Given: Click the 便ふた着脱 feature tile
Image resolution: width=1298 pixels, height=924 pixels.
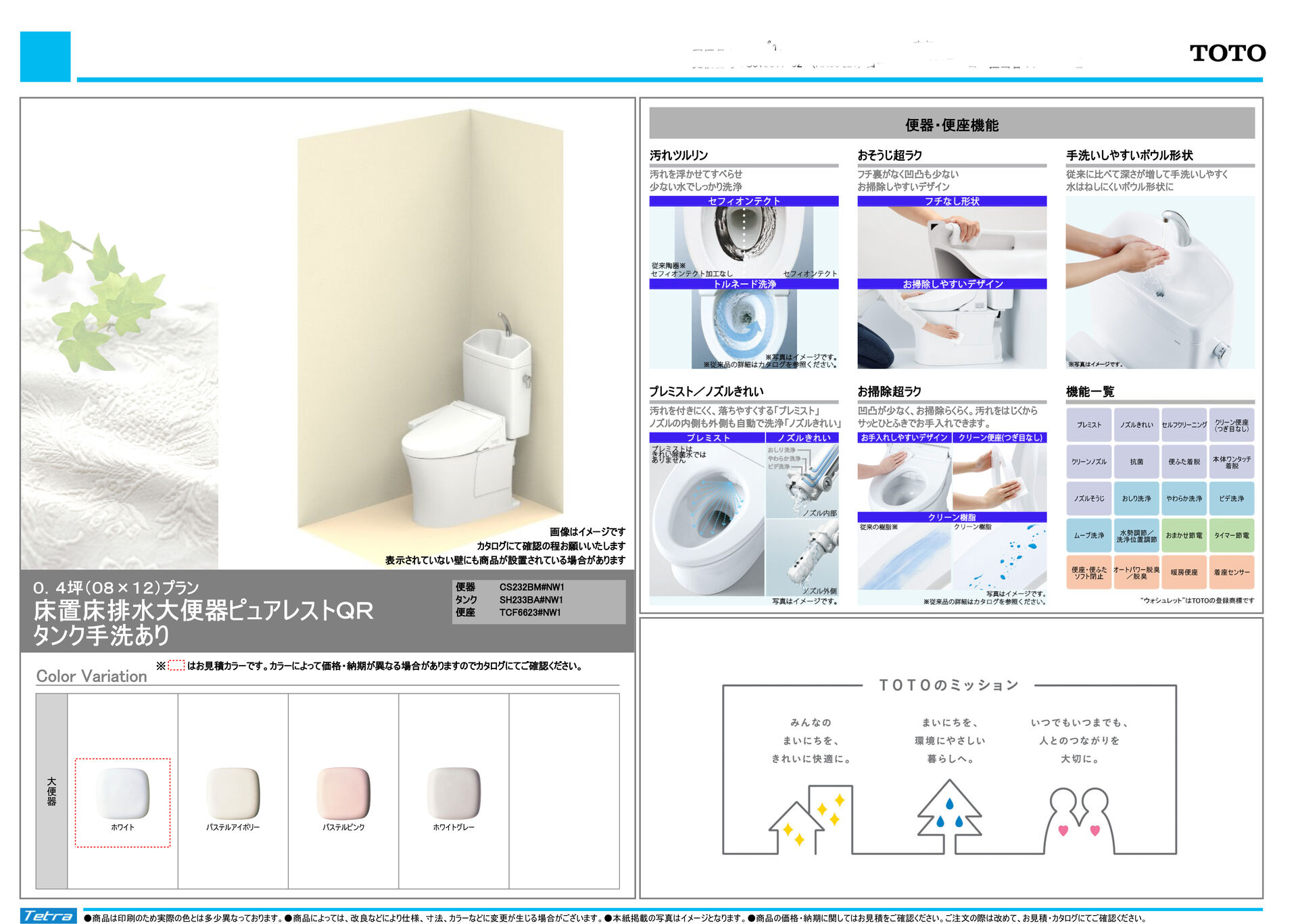Looking at the screenshot, I should point(1184,462).
